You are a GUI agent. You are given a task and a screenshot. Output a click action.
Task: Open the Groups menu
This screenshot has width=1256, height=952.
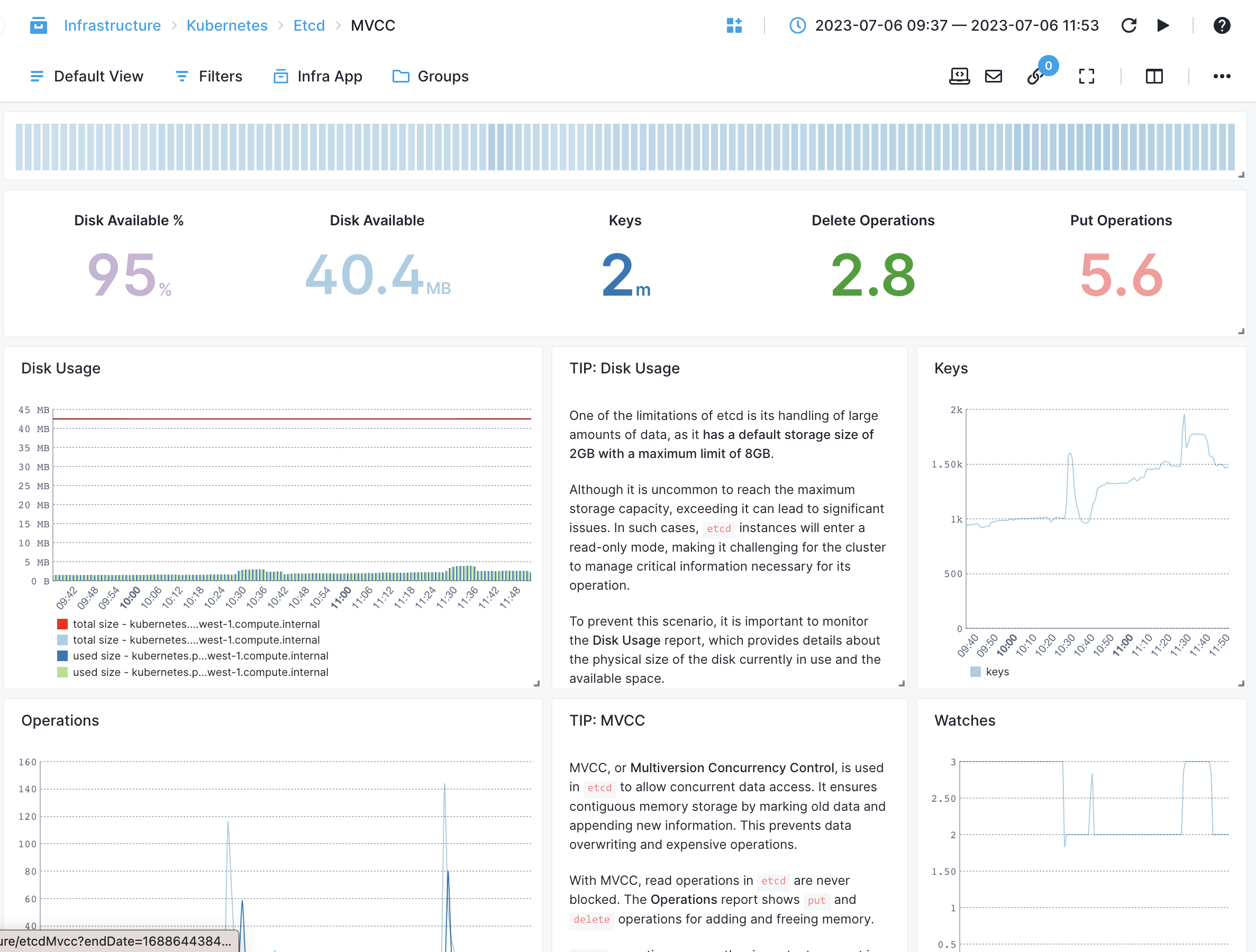431,76
